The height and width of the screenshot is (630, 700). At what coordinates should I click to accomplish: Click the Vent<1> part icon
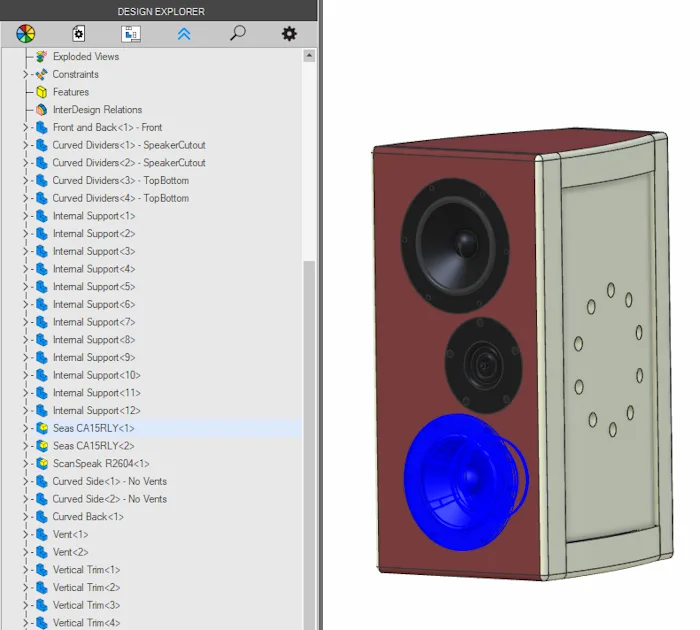42,534
